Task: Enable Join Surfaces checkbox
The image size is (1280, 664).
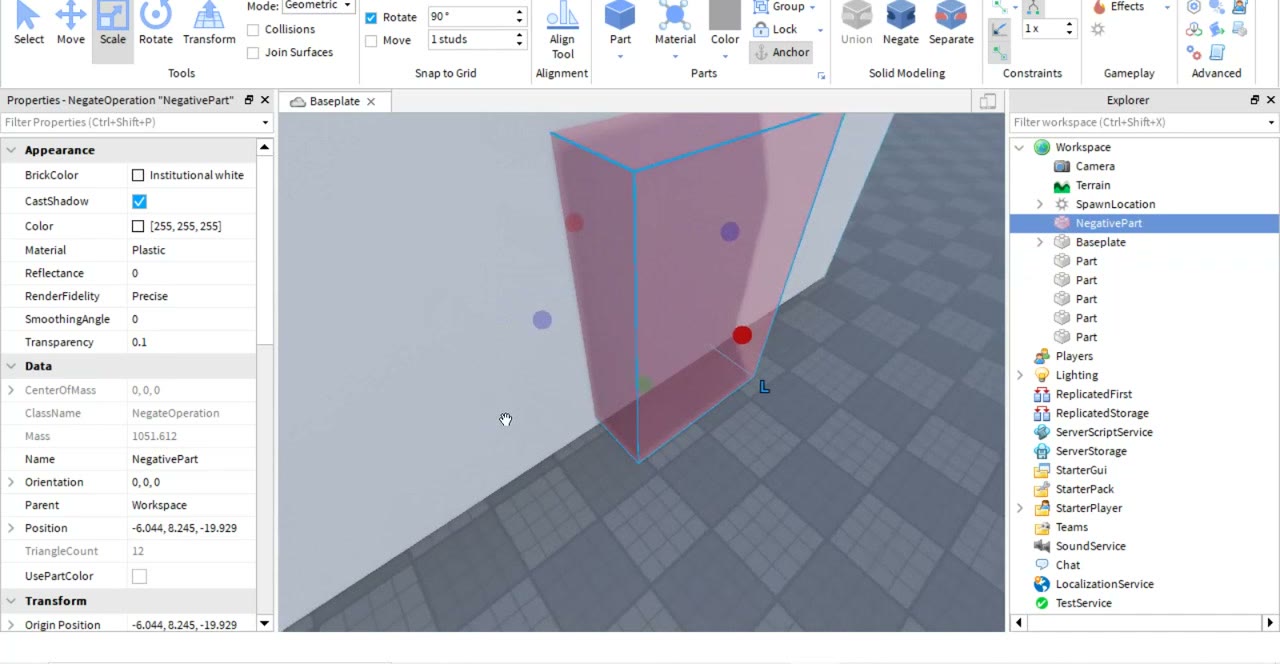Action: click(x=253, y=53)
